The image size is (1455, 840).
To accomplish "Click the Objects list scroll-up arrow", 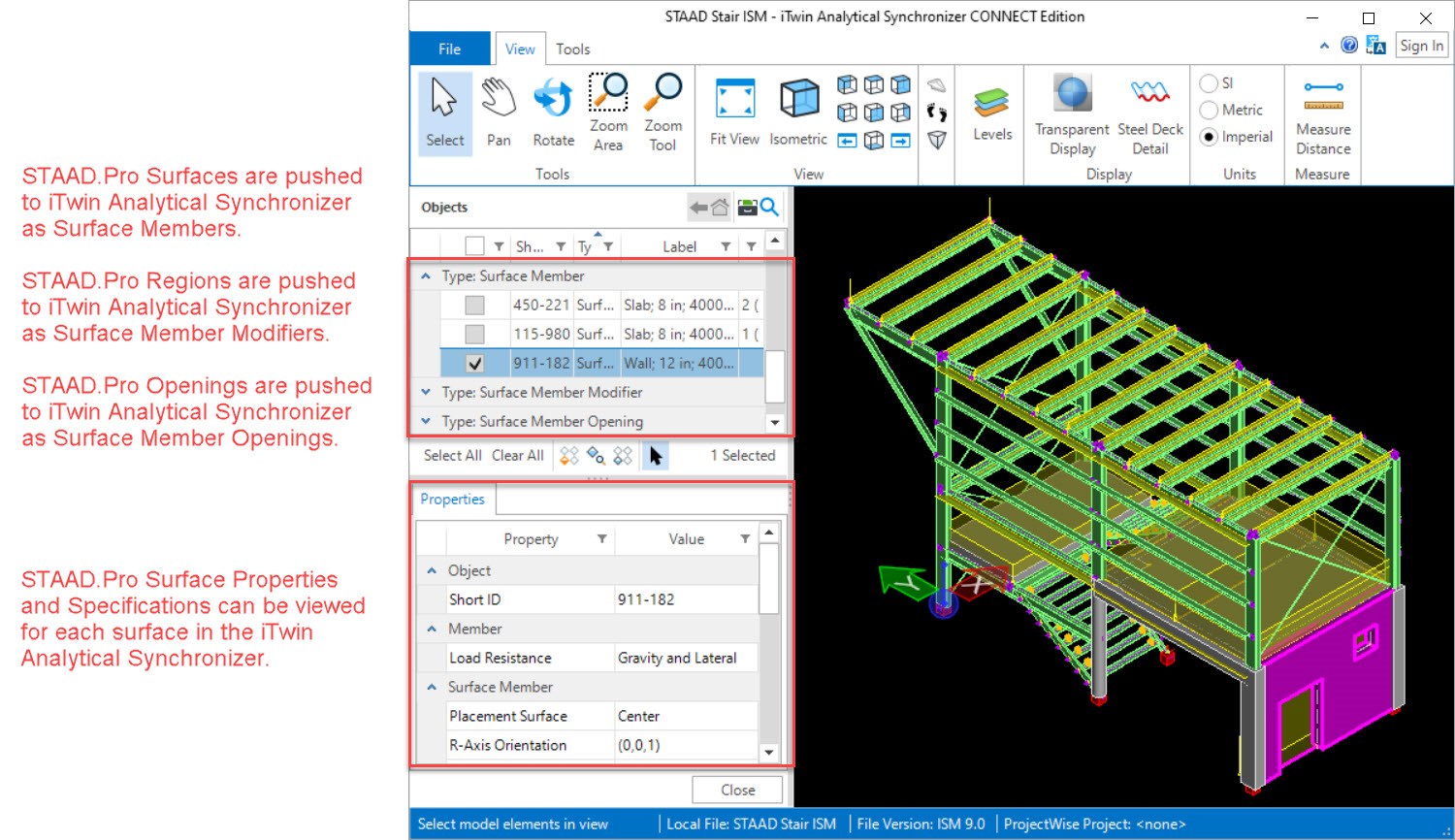I will pos(774,241).
